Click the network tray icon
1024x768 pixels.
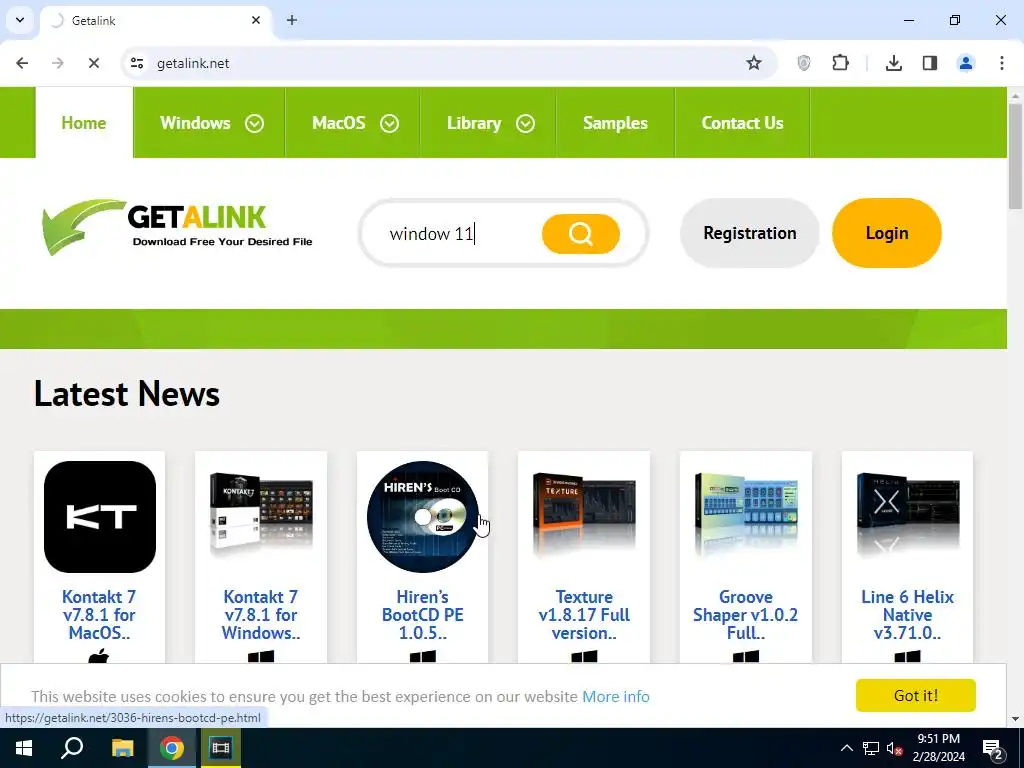871,748
